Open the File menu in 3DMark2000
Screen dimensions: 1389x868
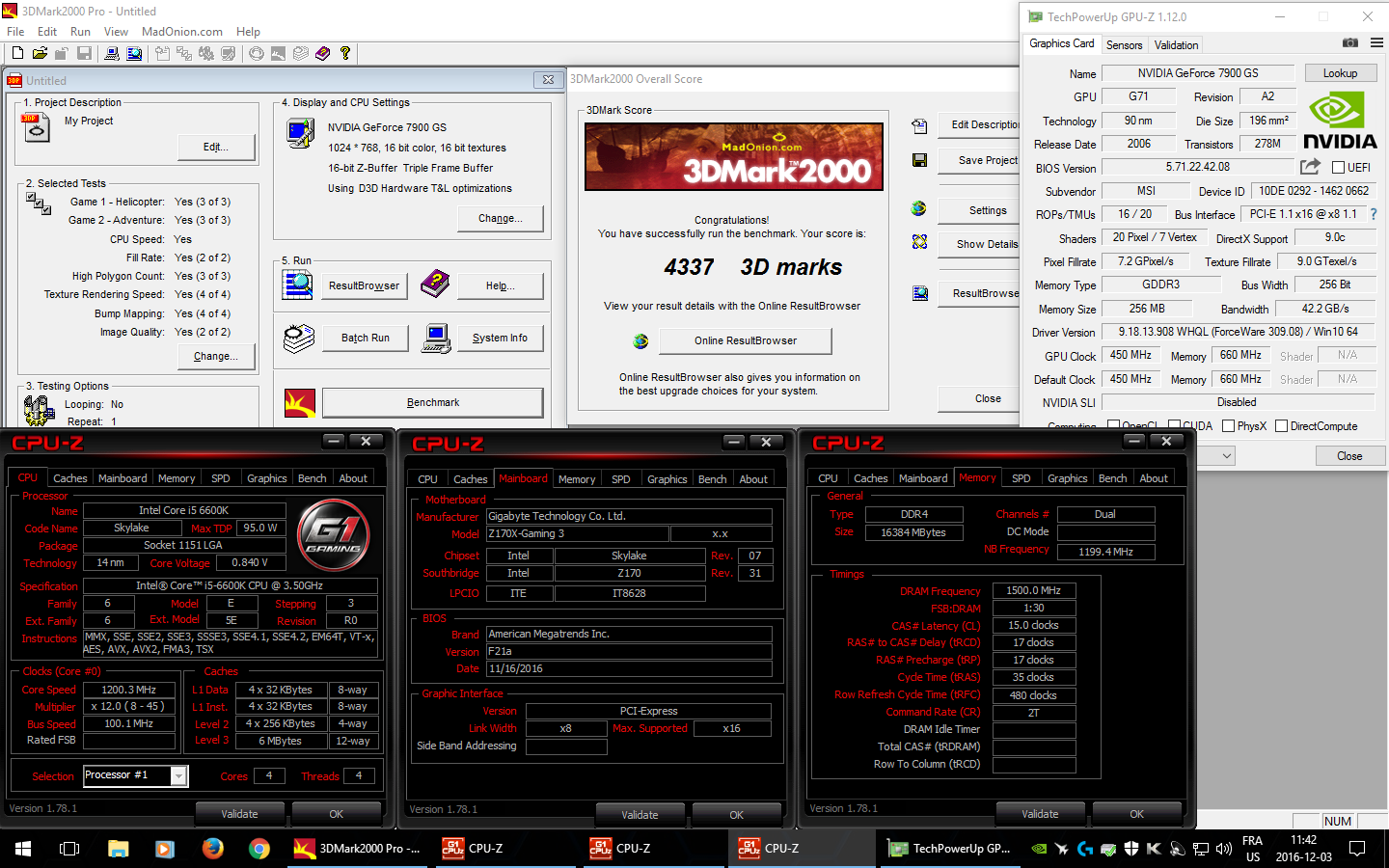pos(16,32)
